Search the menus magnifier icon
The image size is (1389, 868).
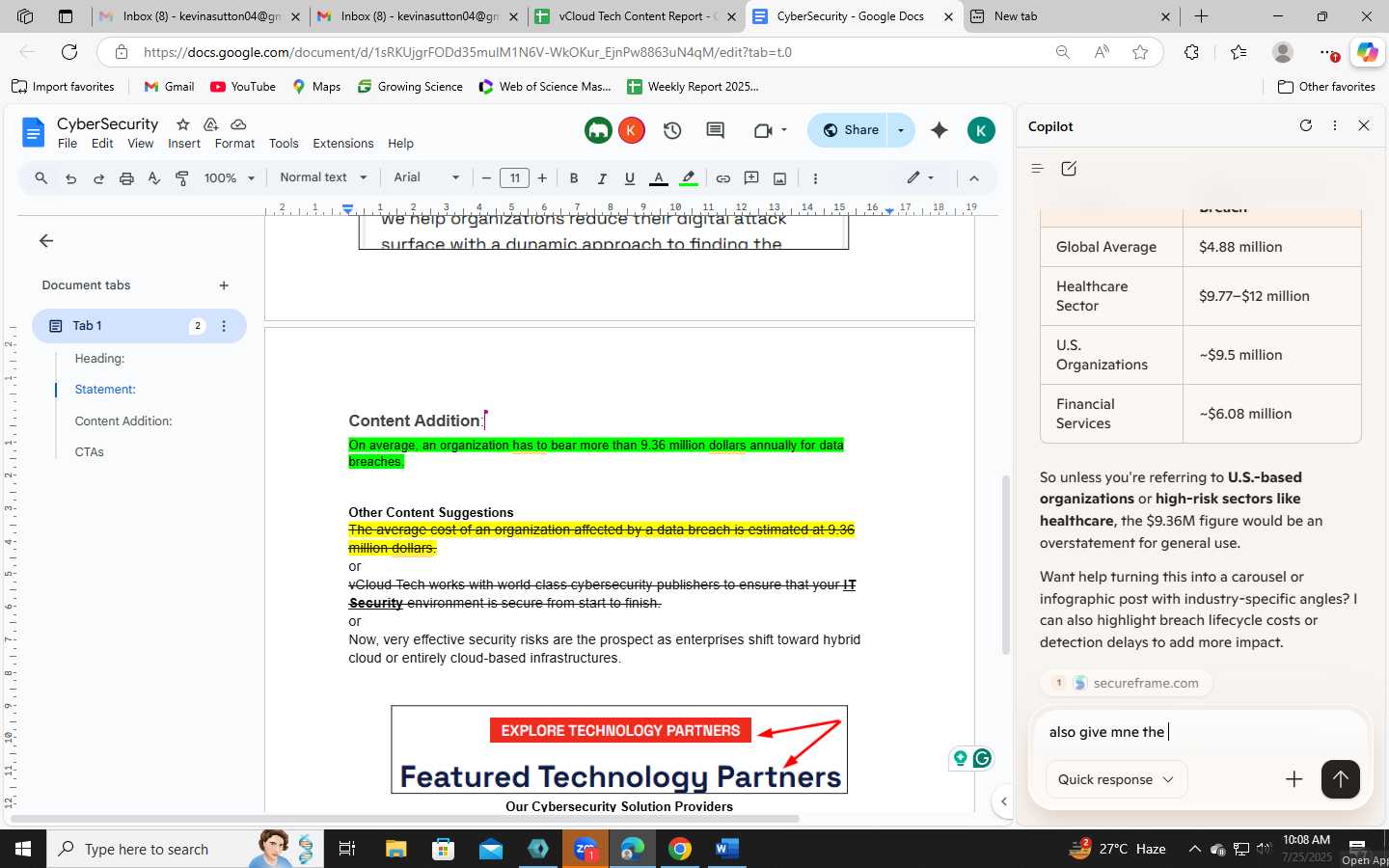click(41, 177)
